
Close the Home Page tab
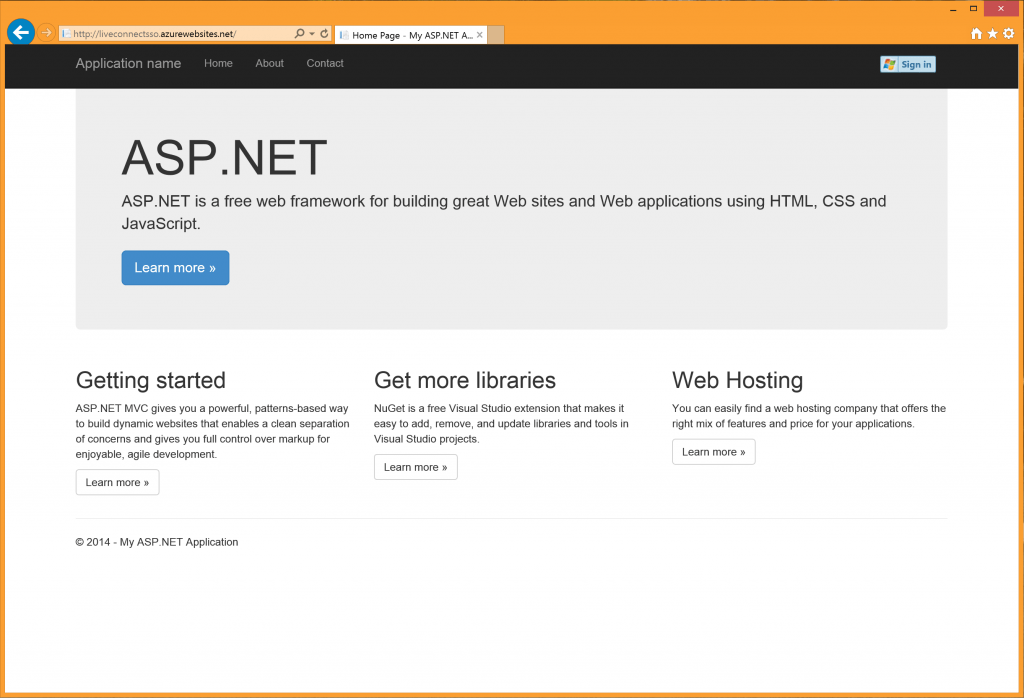point(480,35)
